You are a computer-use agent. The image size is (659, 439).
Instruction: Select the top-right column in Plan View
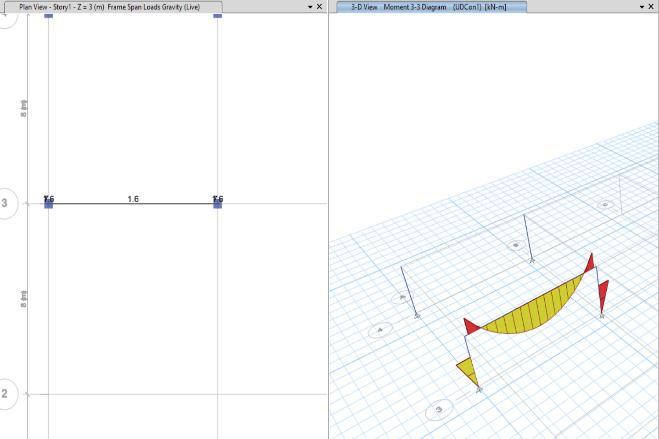218,16
